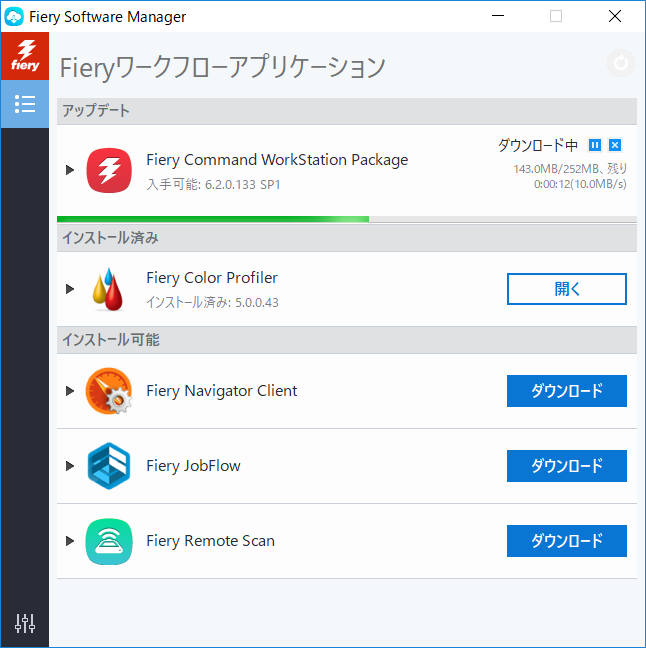646x648 pixels.
Task: Click the Fiery Remote Scan name
Action: (210, 541)
